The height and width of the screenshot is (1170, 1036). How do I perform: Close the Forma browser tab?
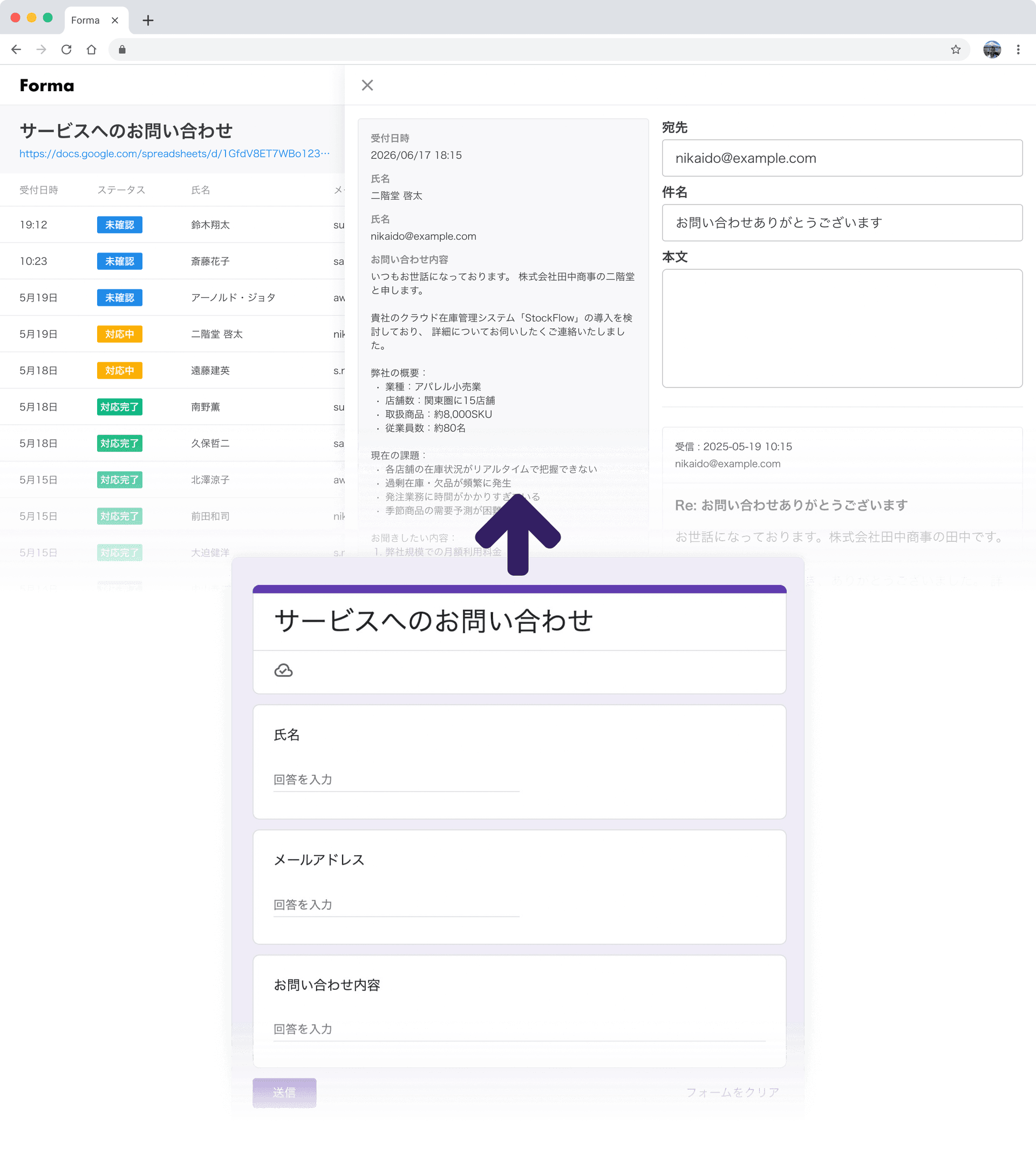click(x=115, y=21)
